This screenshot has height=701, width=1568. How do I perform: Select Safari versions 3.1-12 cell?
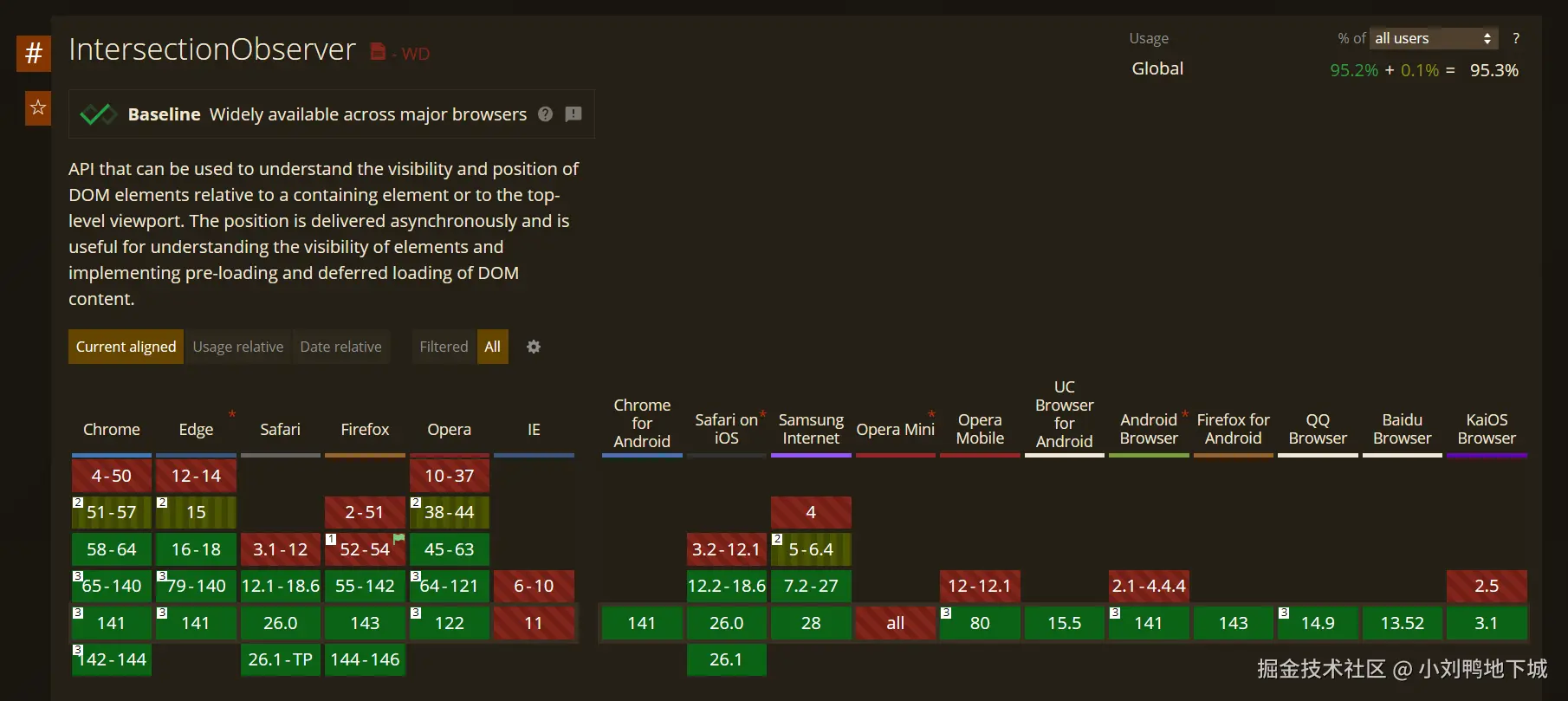(281, 549)
